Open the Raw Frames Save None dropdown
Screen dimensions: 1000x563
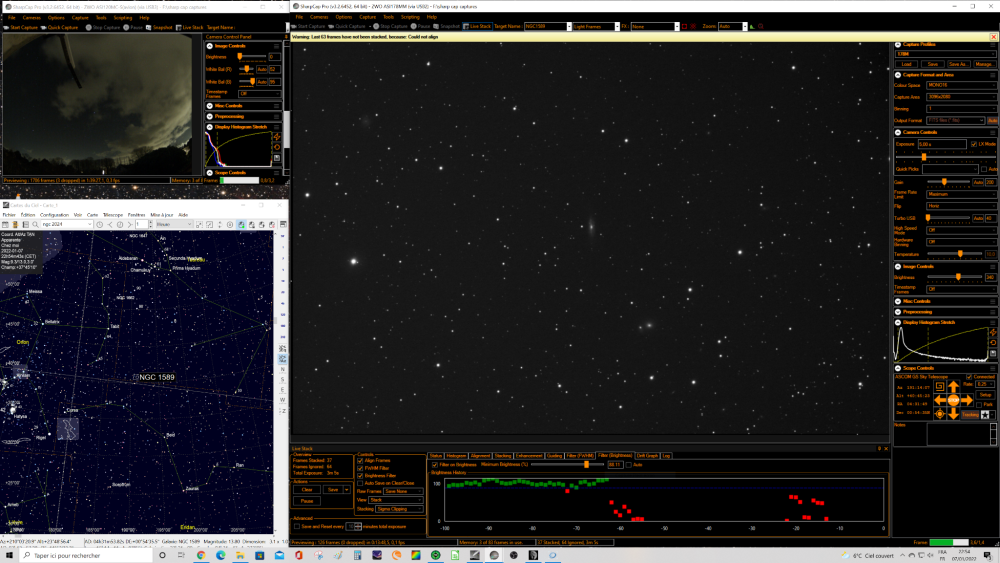click(x=403, y=492)
